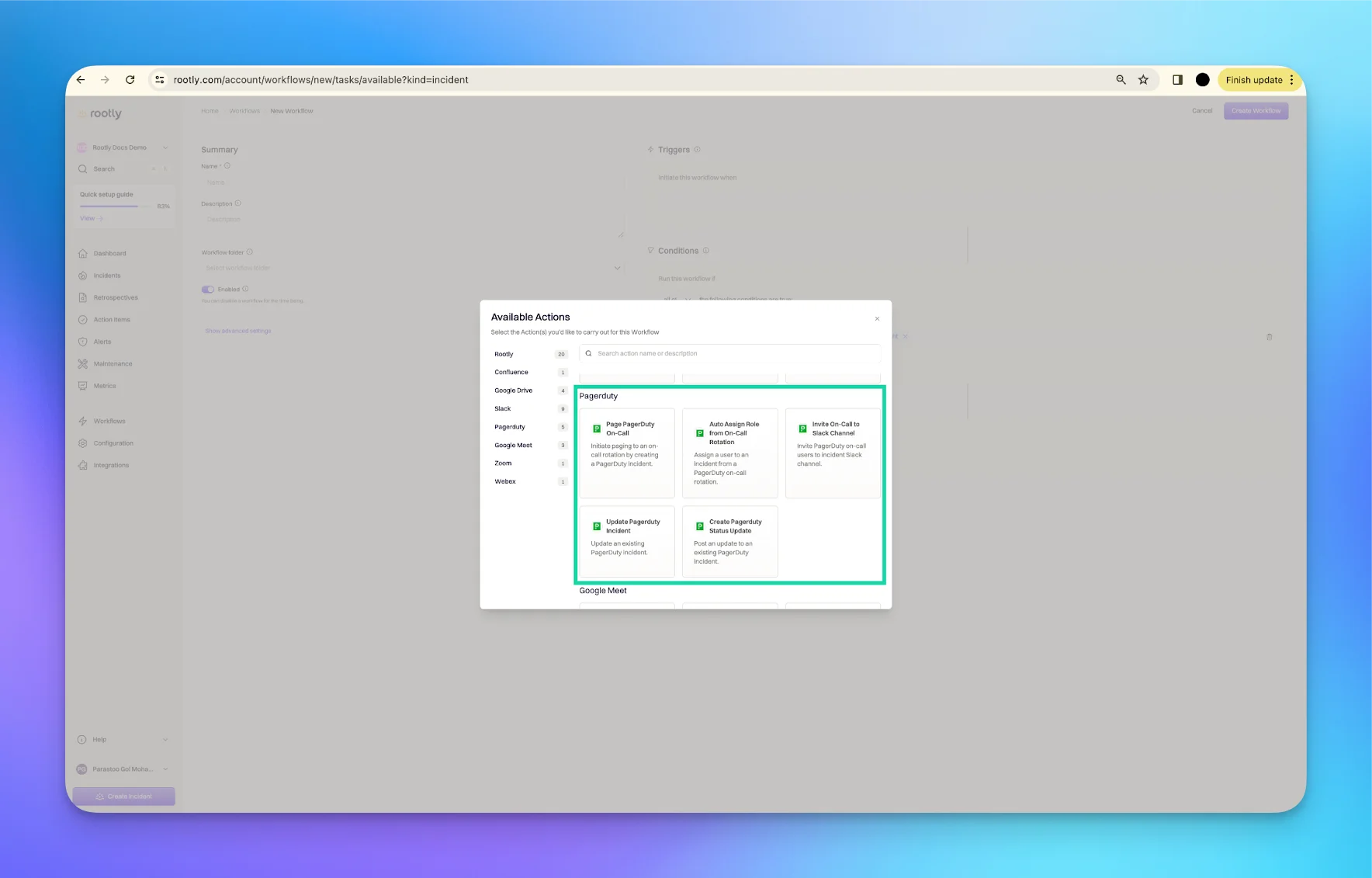Image resolution: width=1372 pixels, height=878 pixels.
Task: Click the Configuration gear icon
Action: tap(82, 443)
